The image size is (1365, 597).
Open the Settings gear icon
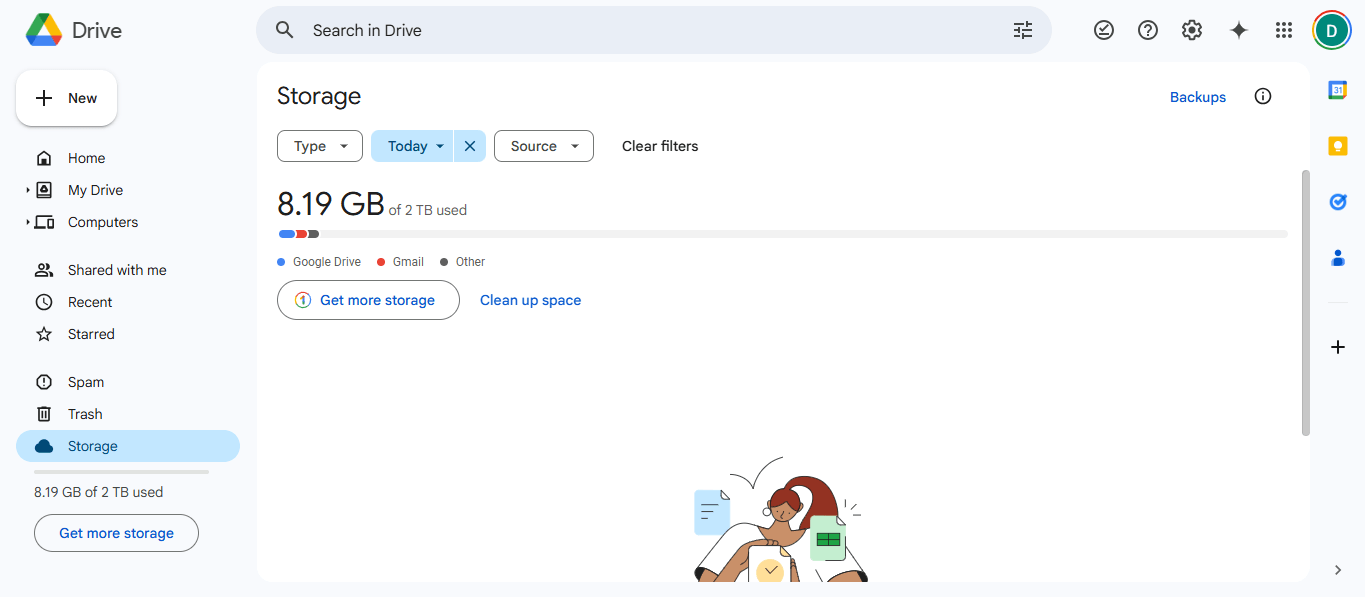click(1192, 30)
